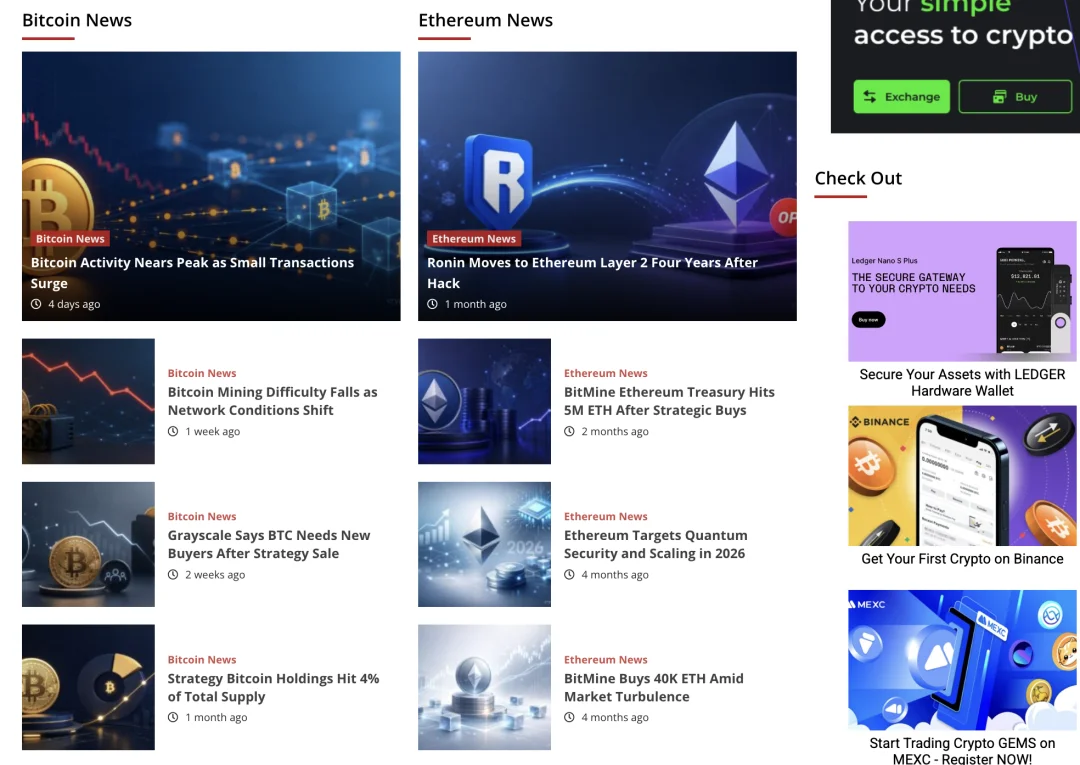
Task: Click the Buy button in crypto ad
Action: coord(1015,96)
